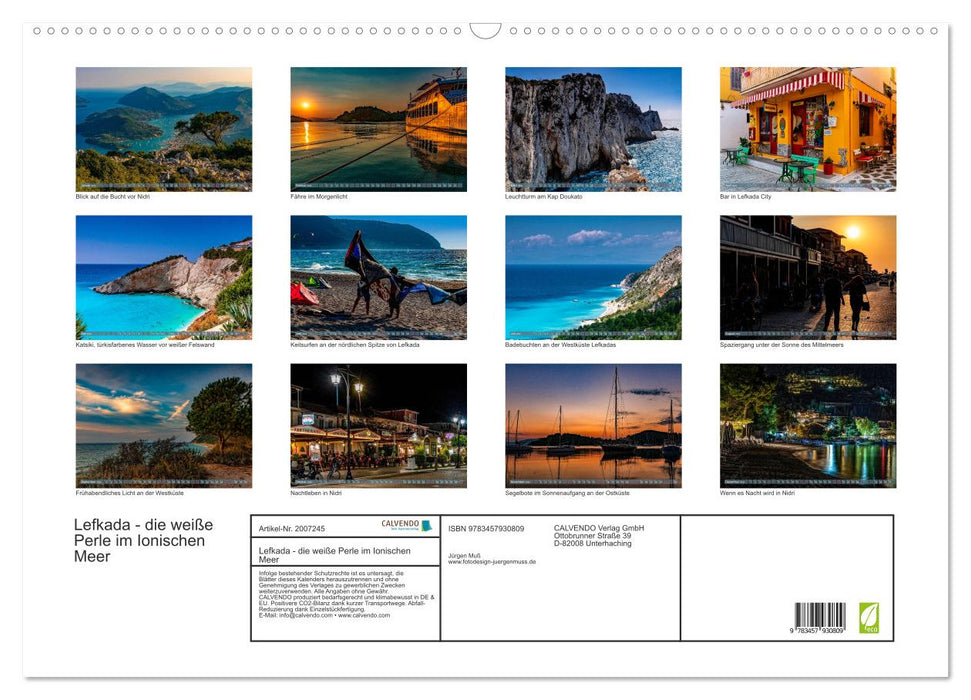Viewport: 971px width, 700px height.
Task: Open the www.calvendo.com website link
Action: pyautogui.click(x=366, y=615)
